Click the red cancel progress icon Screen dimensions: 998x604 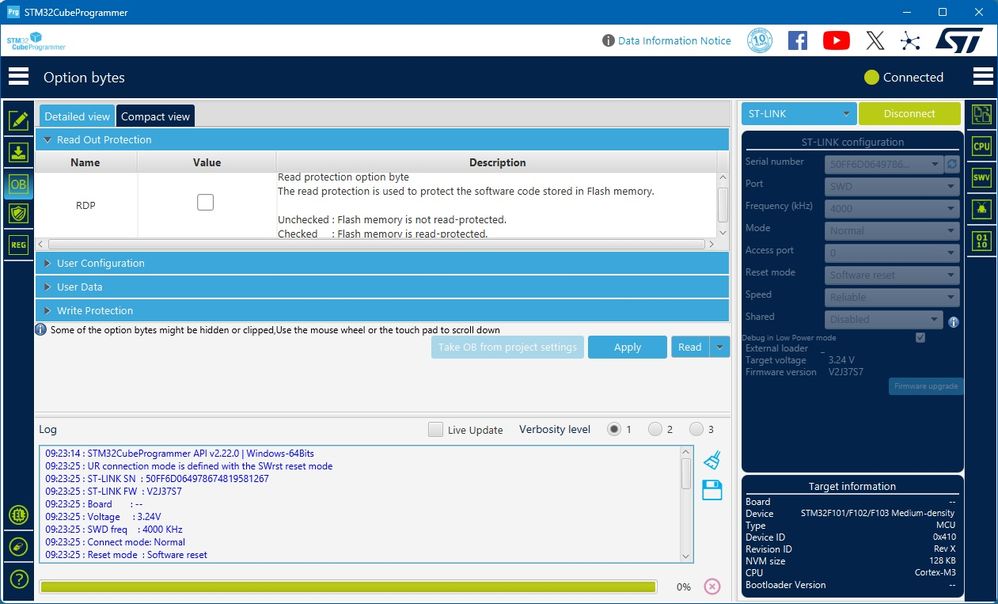712,586
